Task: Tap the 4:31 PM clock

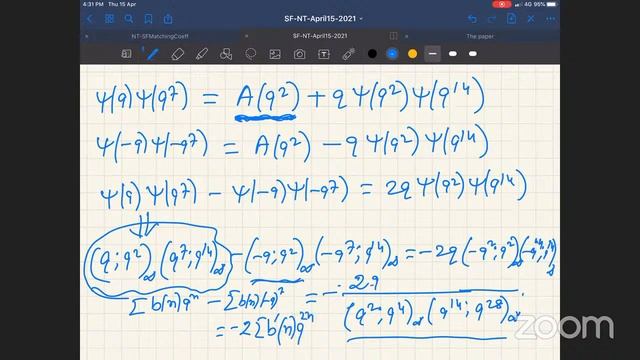Action: [x=93, y=4]
